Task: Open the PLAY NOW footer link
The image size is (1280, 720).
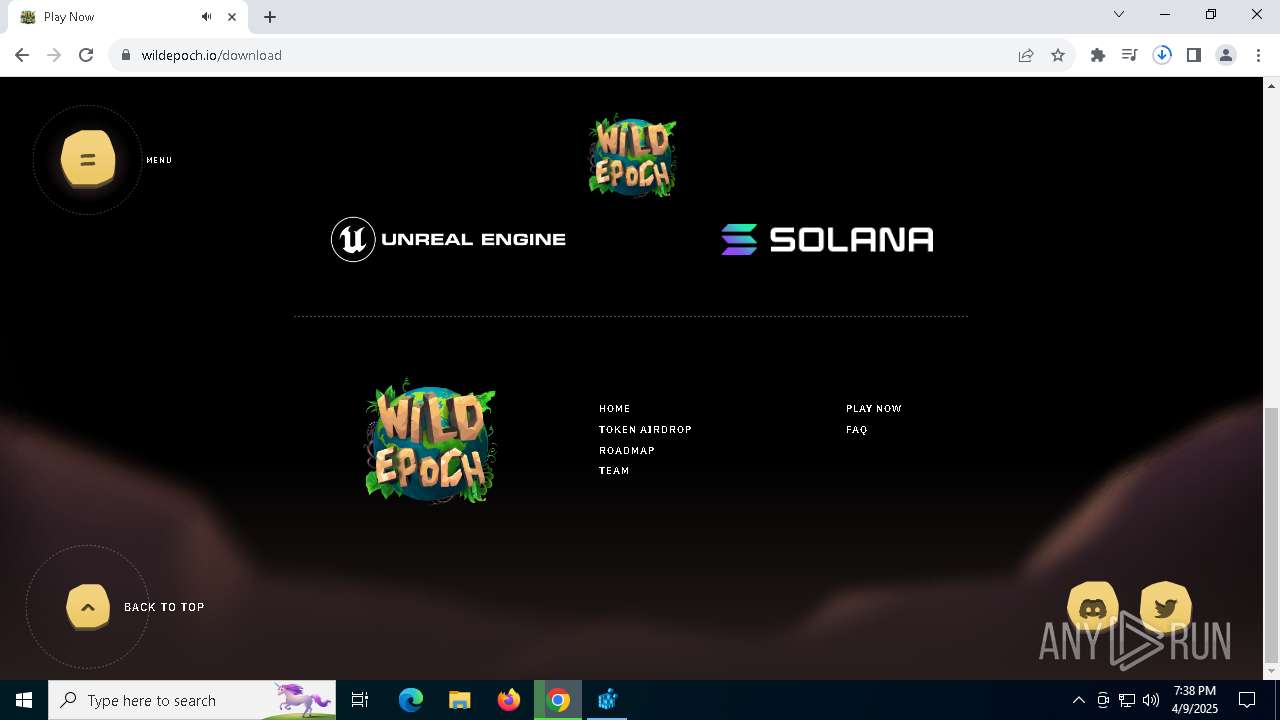Action: click(x=874, y=409)
